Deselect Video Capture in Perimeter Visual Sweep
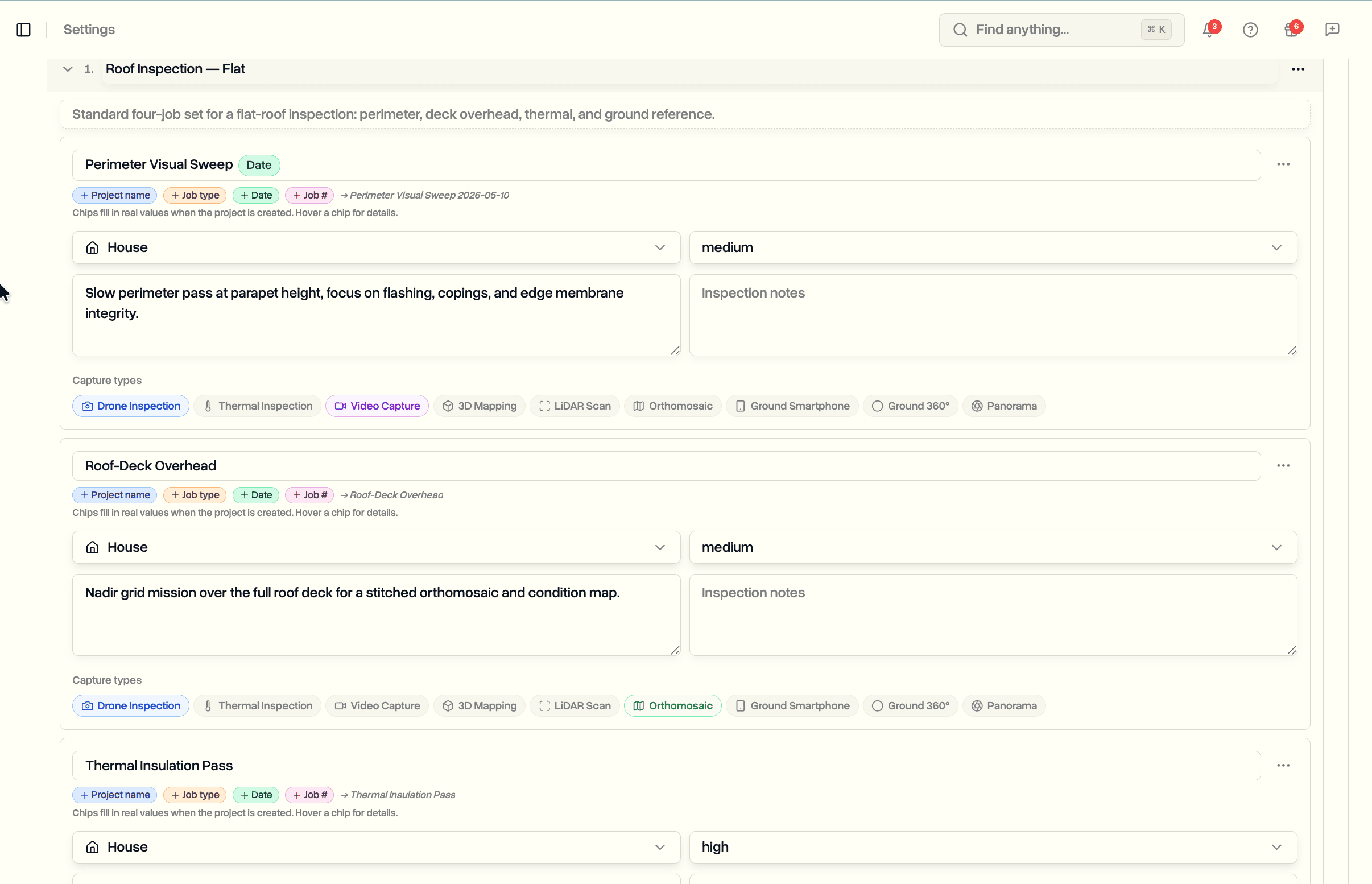The width and height of the screenshot is (1372, 884). click(x=377, y=406)
